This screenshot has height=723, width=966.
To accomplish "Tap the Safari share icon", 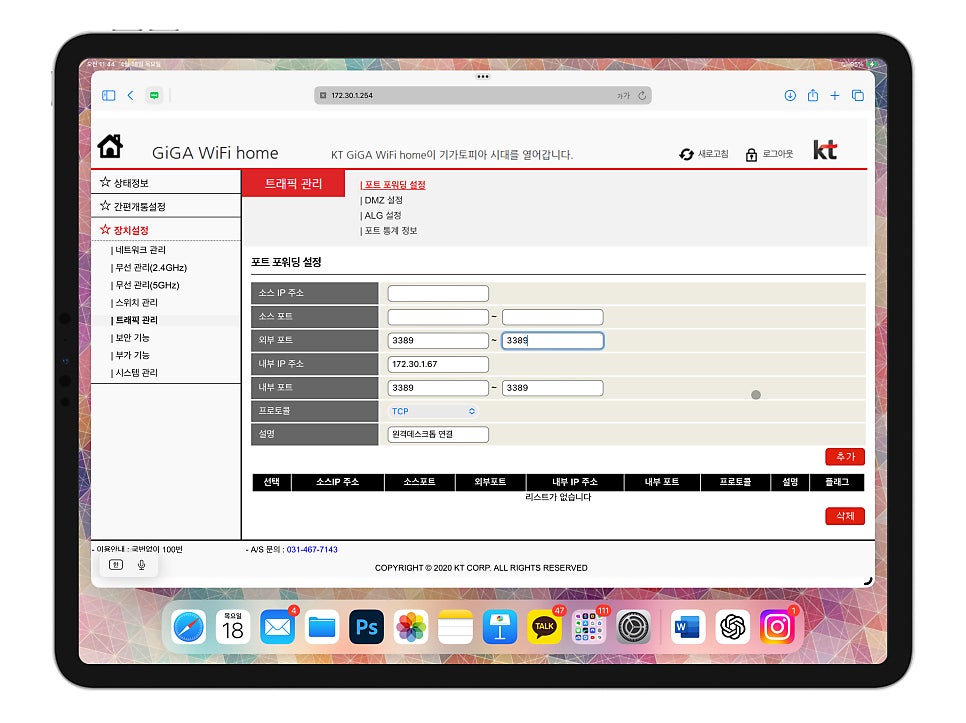I will [x=813, y=95].
